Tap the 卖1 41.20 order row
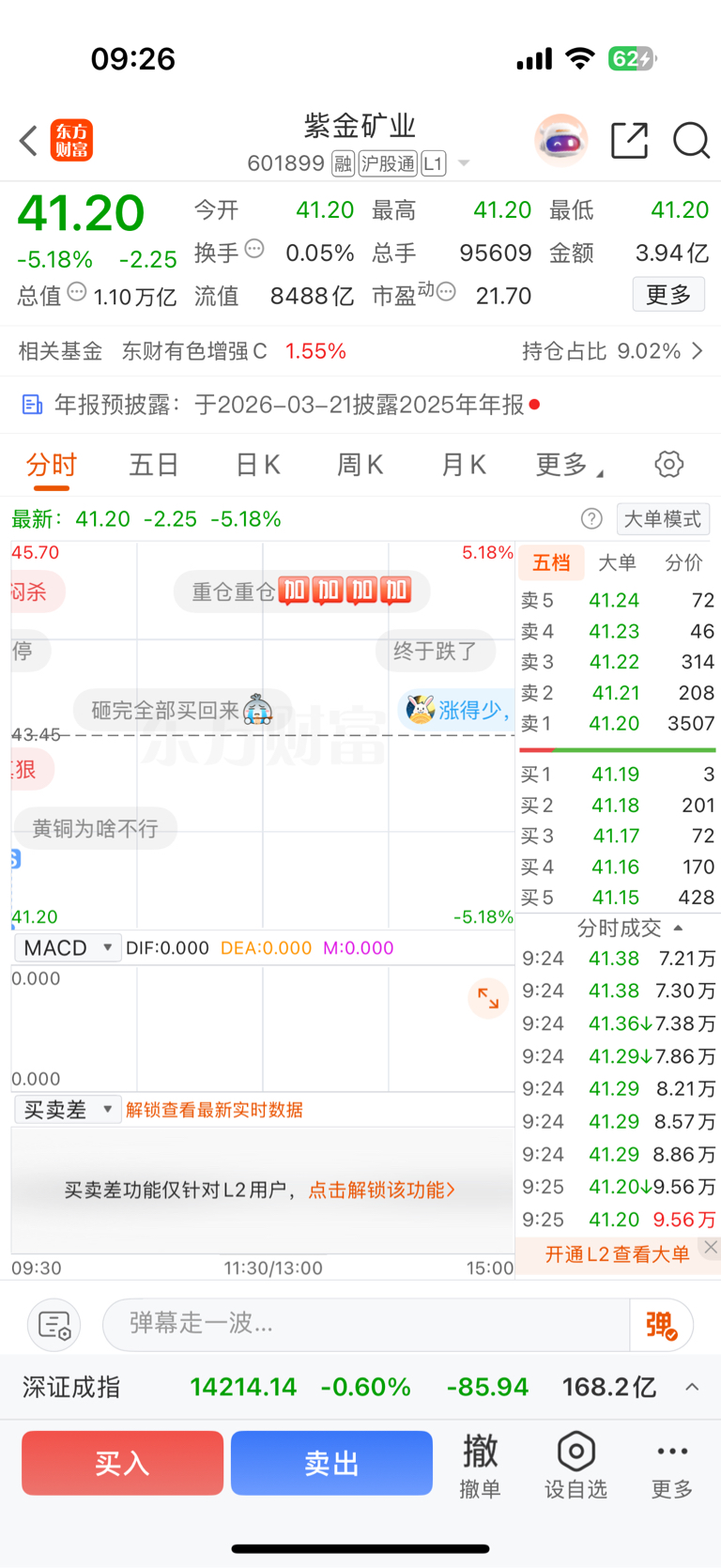The image size is (721, 1568). pos(618,724)
